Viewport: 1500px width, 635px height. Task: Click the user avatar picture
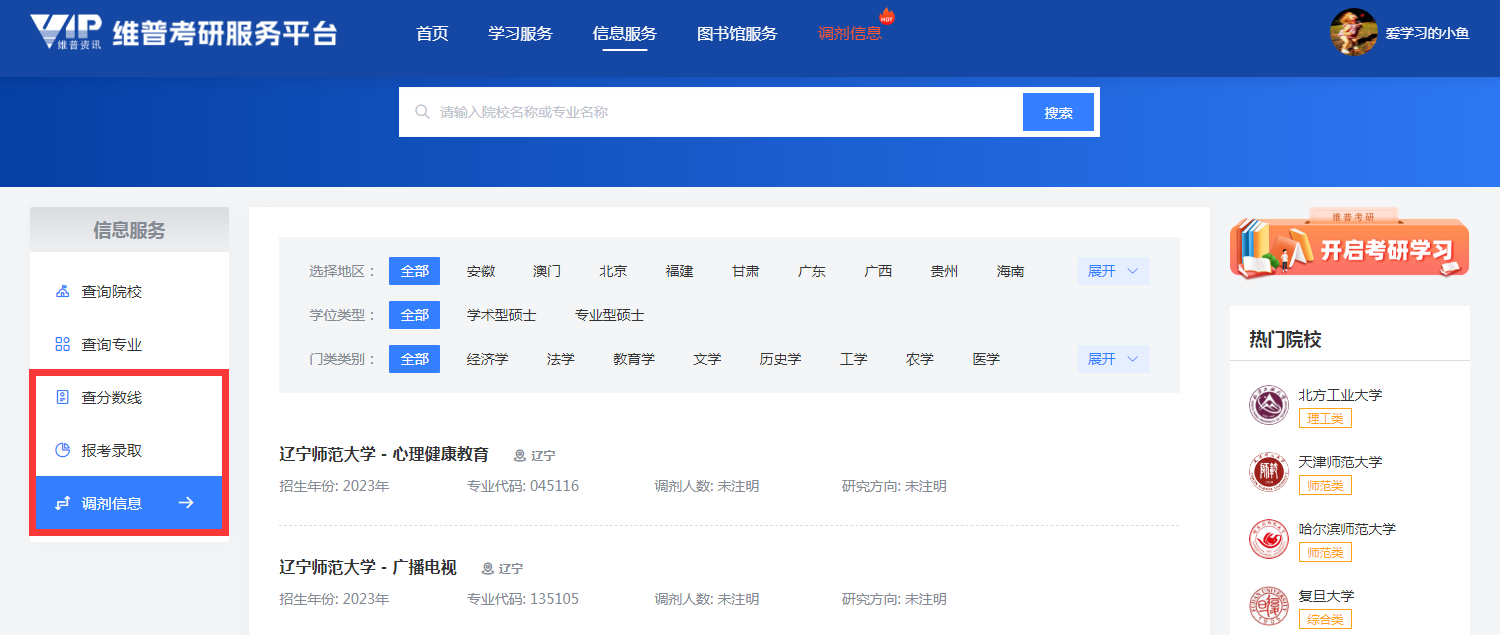[x=1353, y=32]
